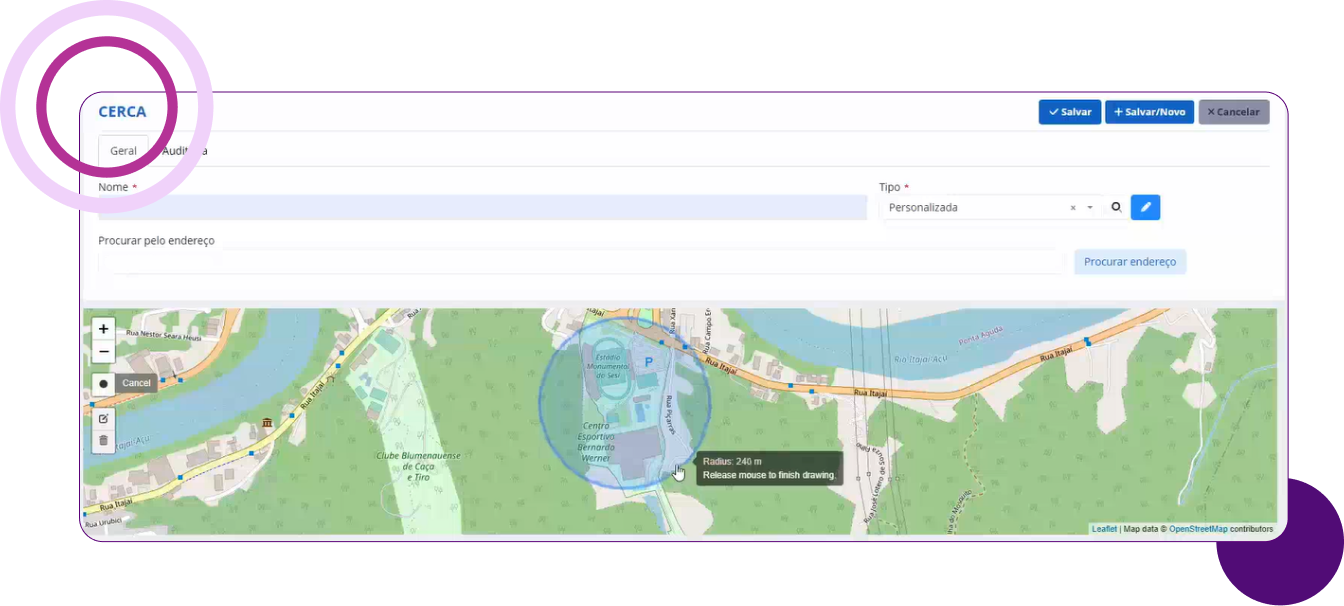Viewport: 1344px width, 606px height.
Task: Switch to the Geral tab
Action: click(x=123, y=150)
